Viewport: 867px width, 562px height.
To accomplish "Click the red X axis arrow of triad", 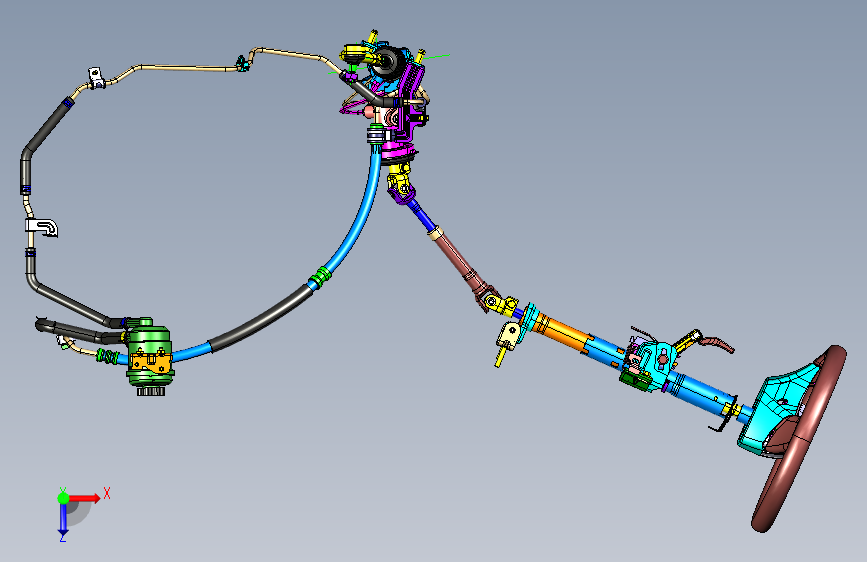I will click(86, 498).
